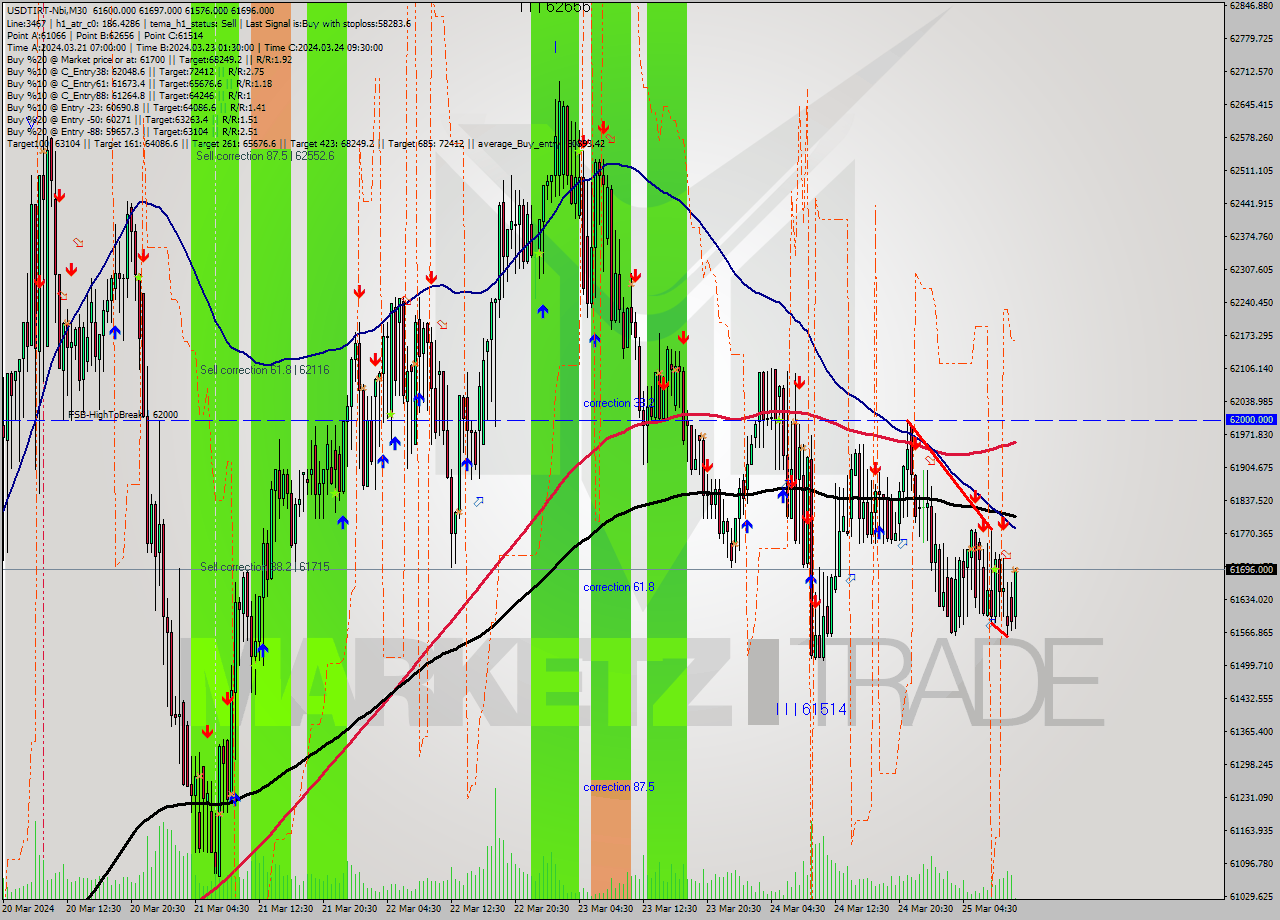
Task: Click the 'Sell correction 87.5 | 62552.6' label
Action: pyautogui.click(x=265, y=156)
